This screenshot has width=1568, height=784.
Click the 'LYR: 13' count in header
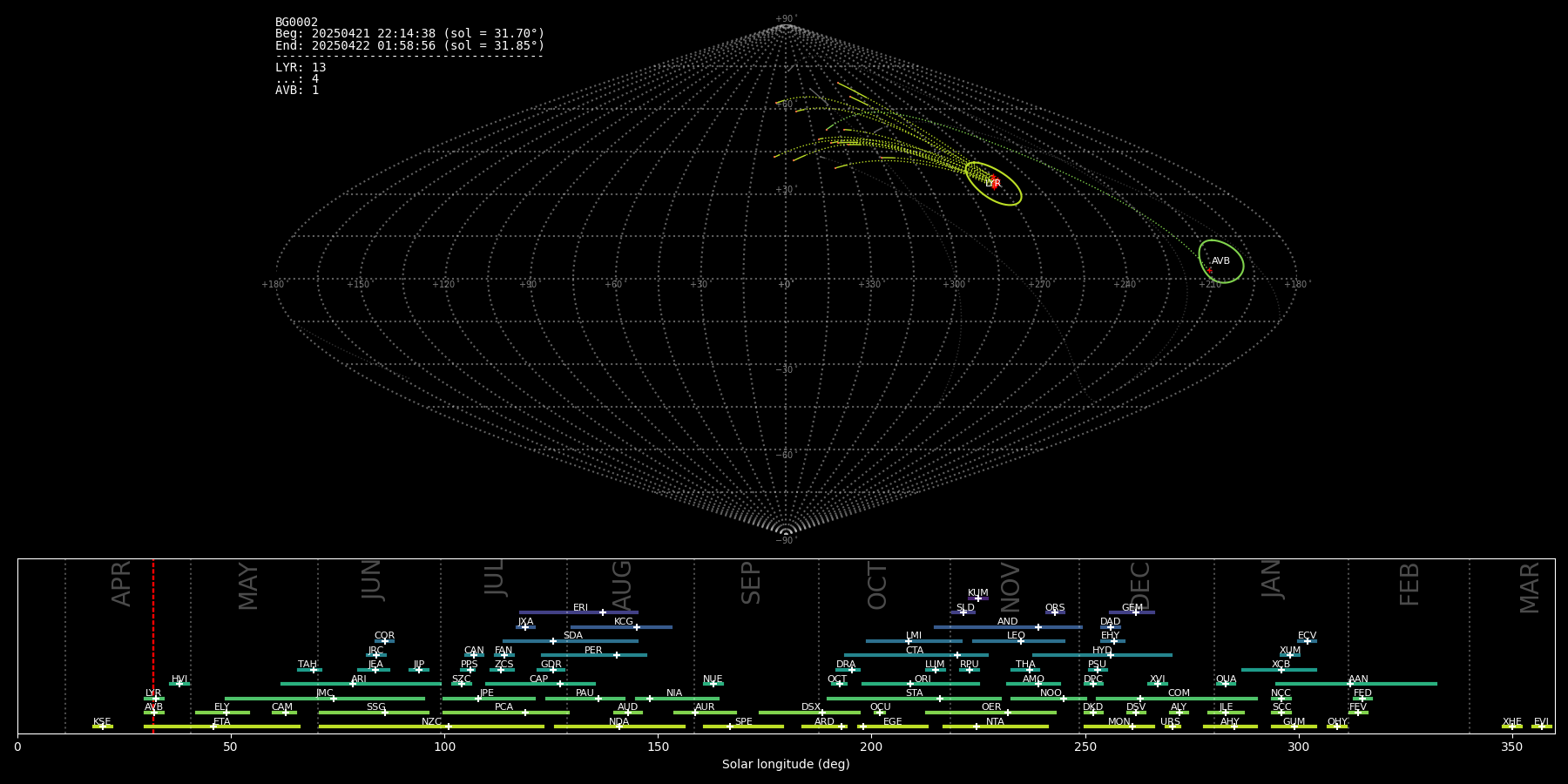301,67
